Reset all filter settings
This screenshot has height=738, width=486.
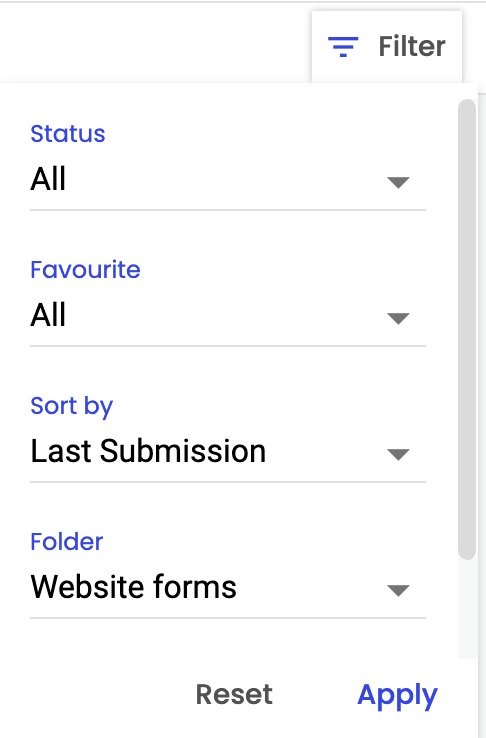point(234,694)
